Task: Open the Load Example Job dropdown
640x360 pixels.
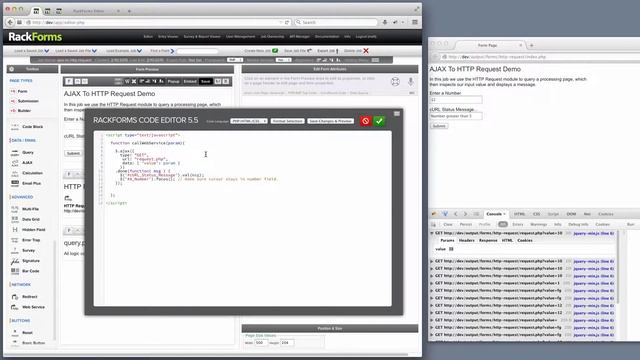Action: point(124,51)
